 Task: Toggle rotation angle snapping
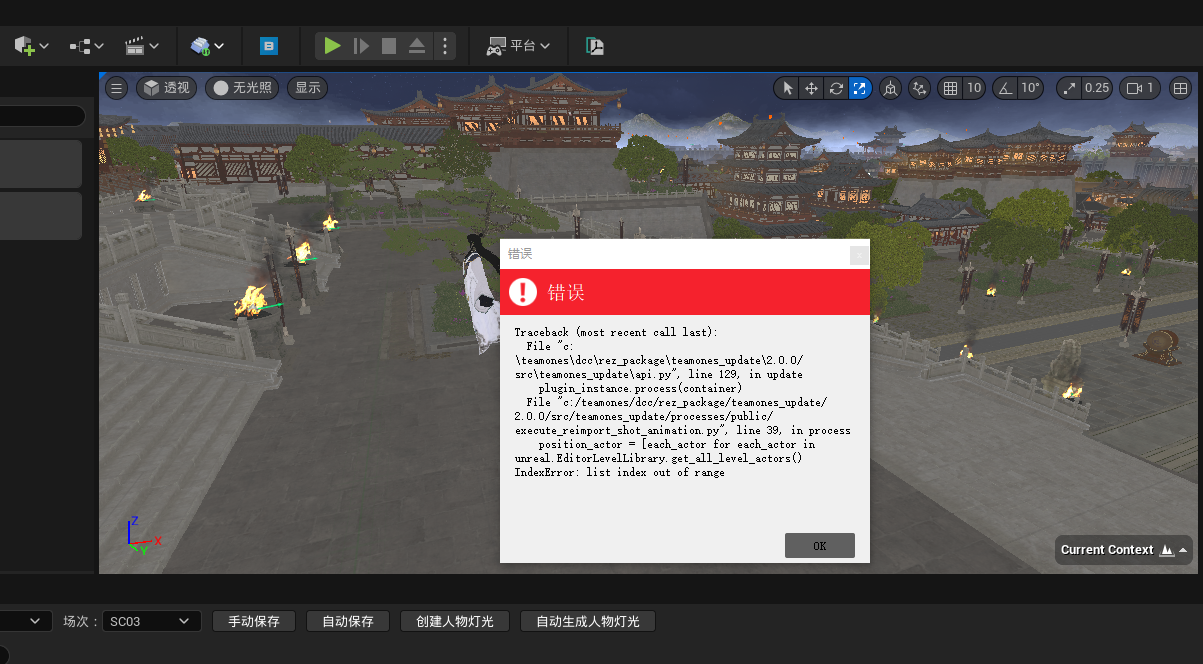click(1005, 88)
